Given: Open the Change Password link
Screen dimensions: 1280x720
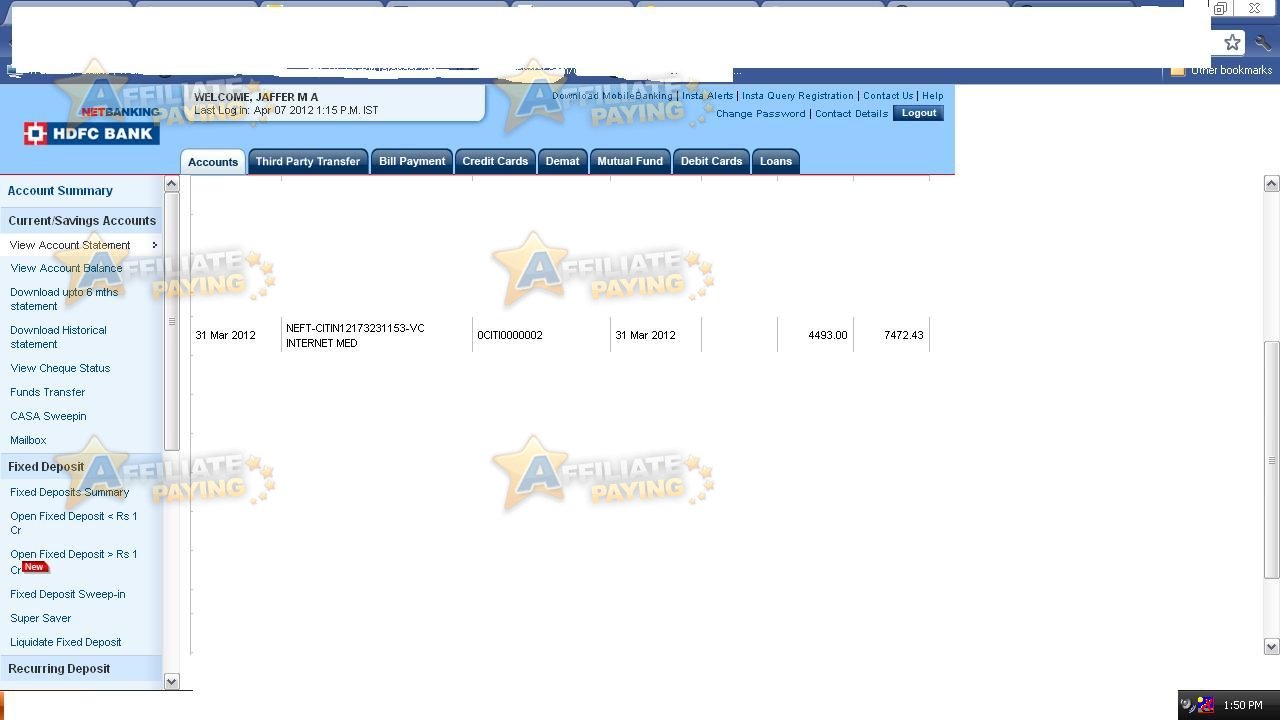Looking at the screenshot, I should pos(760,114).
